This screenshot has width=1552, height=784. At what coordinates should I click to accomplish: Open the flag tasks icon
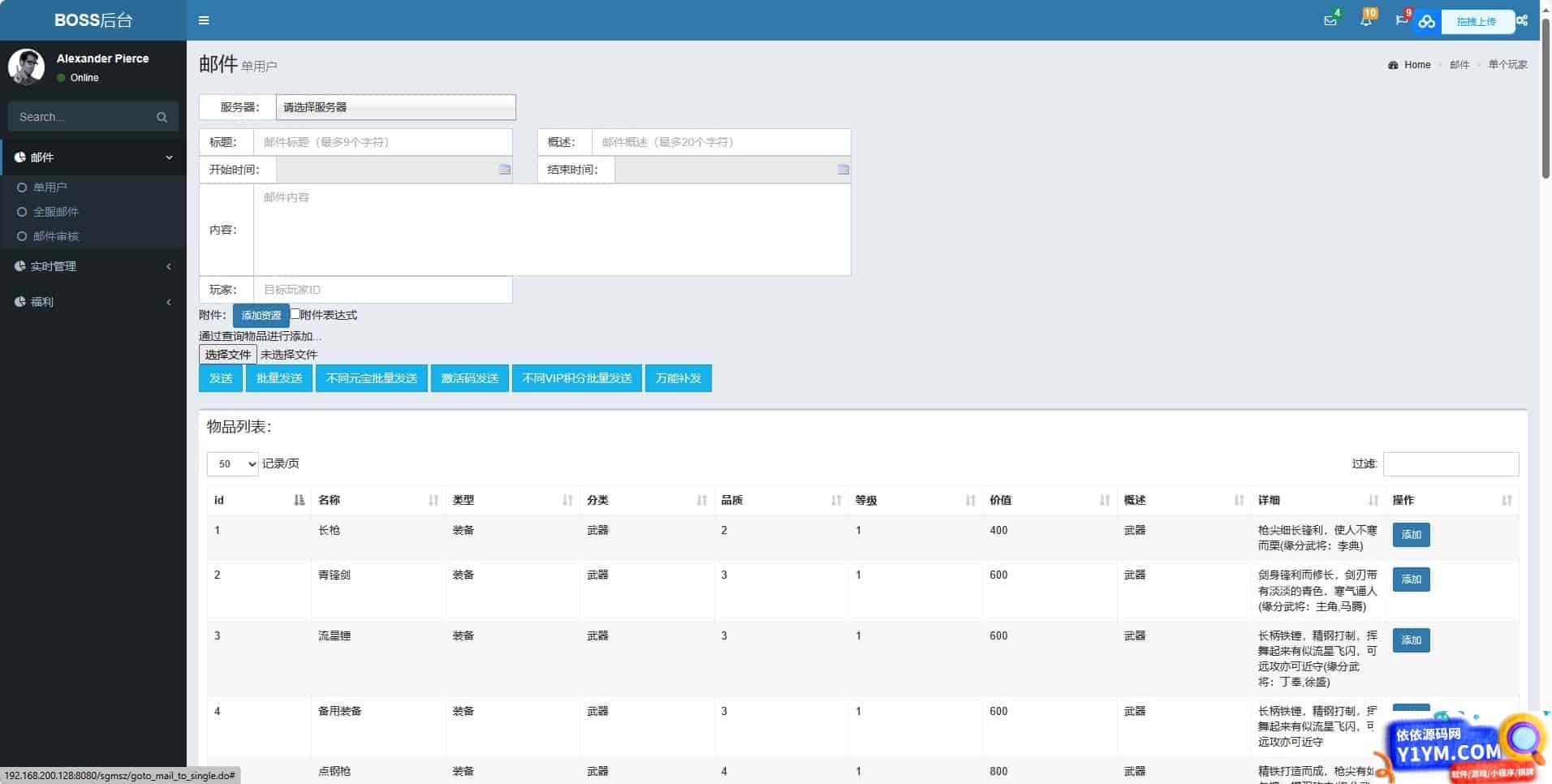click(1401, 20)
